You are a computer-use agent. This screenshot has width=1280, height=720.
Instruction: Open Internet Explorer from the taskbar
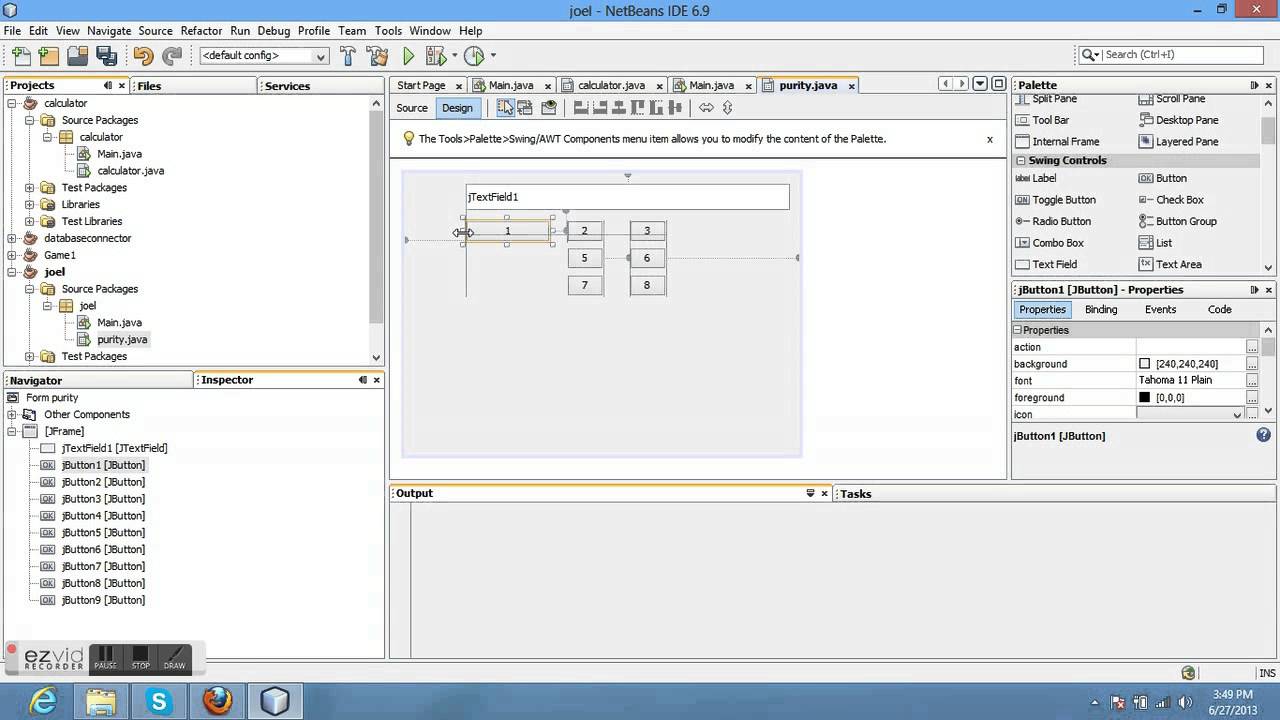point(45,701)
